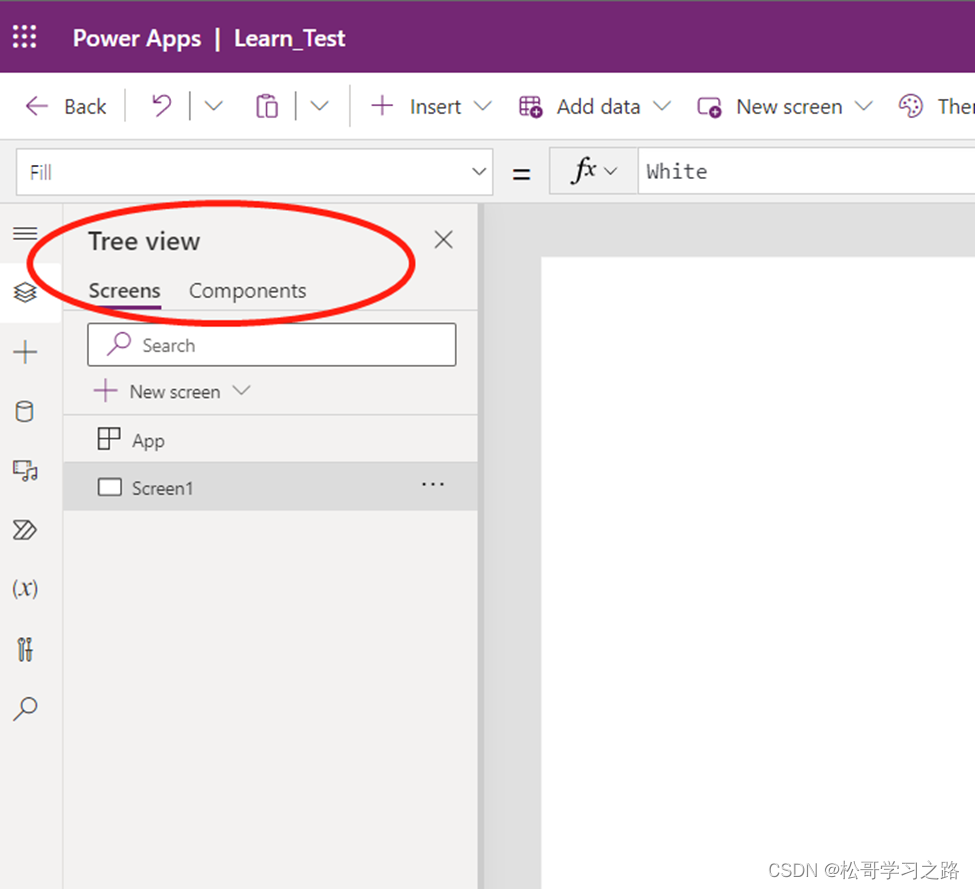Open the Fill property dropdown

click(x=479, y=170)
